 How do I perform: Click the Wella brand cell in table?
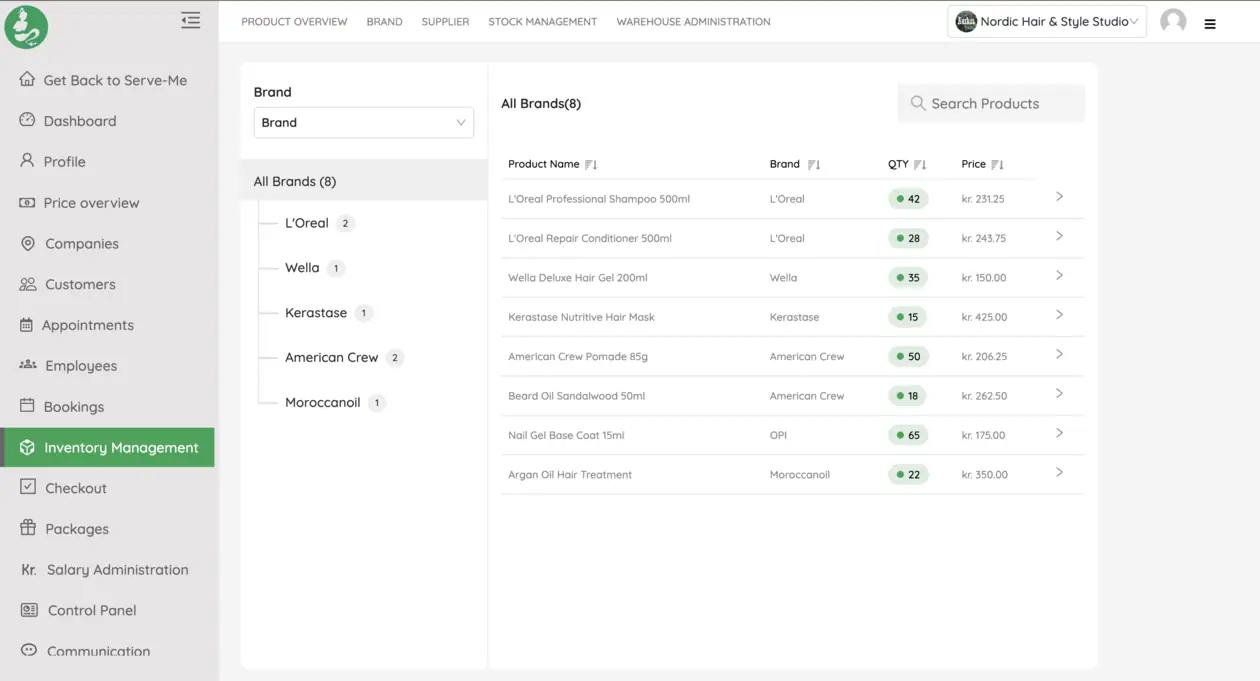tap(783, 278)
